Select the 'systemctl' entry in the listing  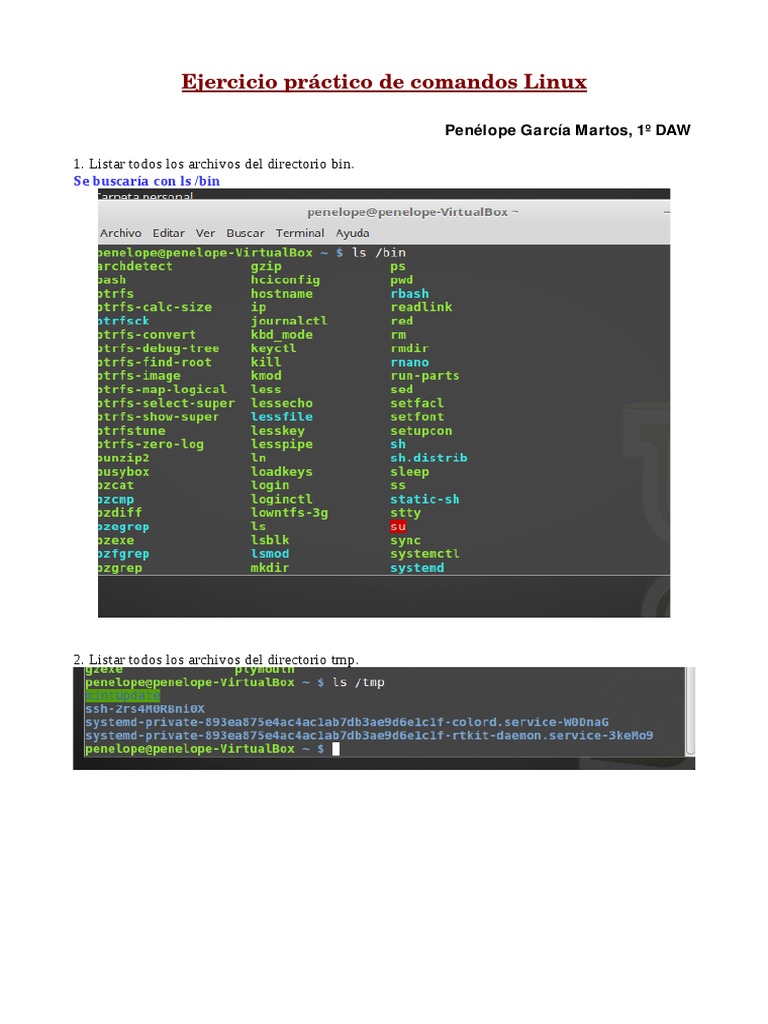click(425, 554)
